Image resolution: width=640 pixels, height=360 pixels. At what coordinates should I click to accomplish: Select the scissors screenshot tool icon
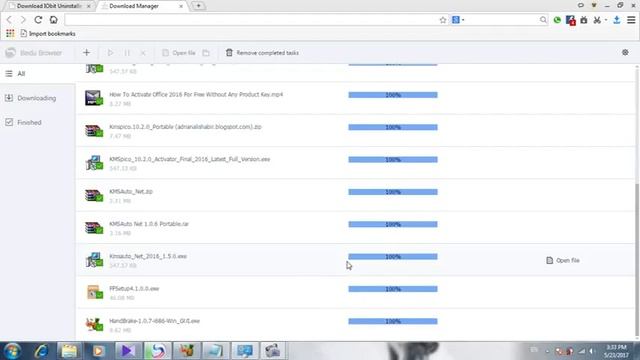[x=597, y=20]
